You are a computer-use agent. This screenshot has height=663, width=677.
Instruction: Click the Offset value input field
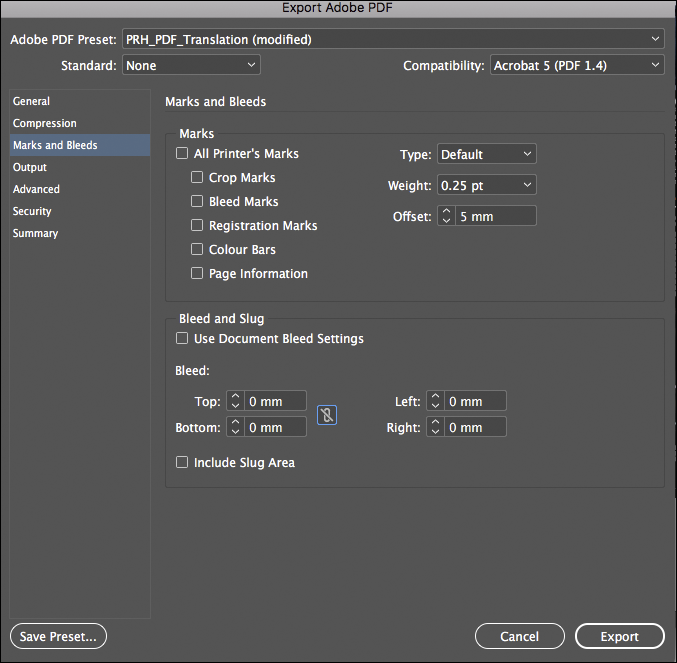tap(496, 216)
